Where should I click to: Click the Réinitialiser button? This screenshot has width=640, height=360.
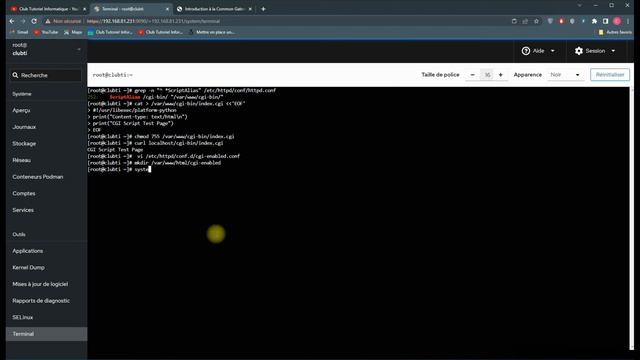point(610,75)
